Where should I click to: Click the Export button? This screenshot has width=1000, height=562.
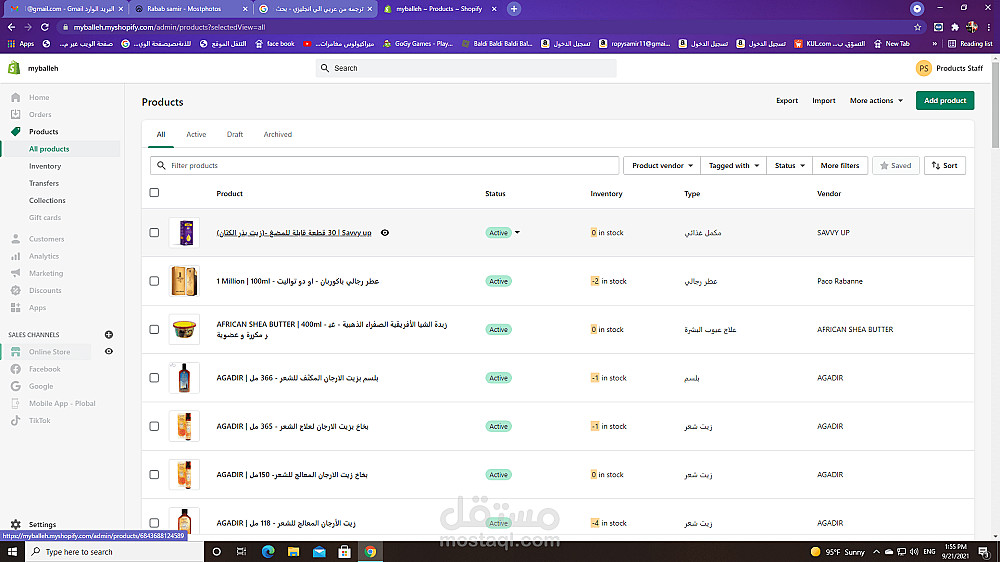pyautogui.click(x=787, y=101)
